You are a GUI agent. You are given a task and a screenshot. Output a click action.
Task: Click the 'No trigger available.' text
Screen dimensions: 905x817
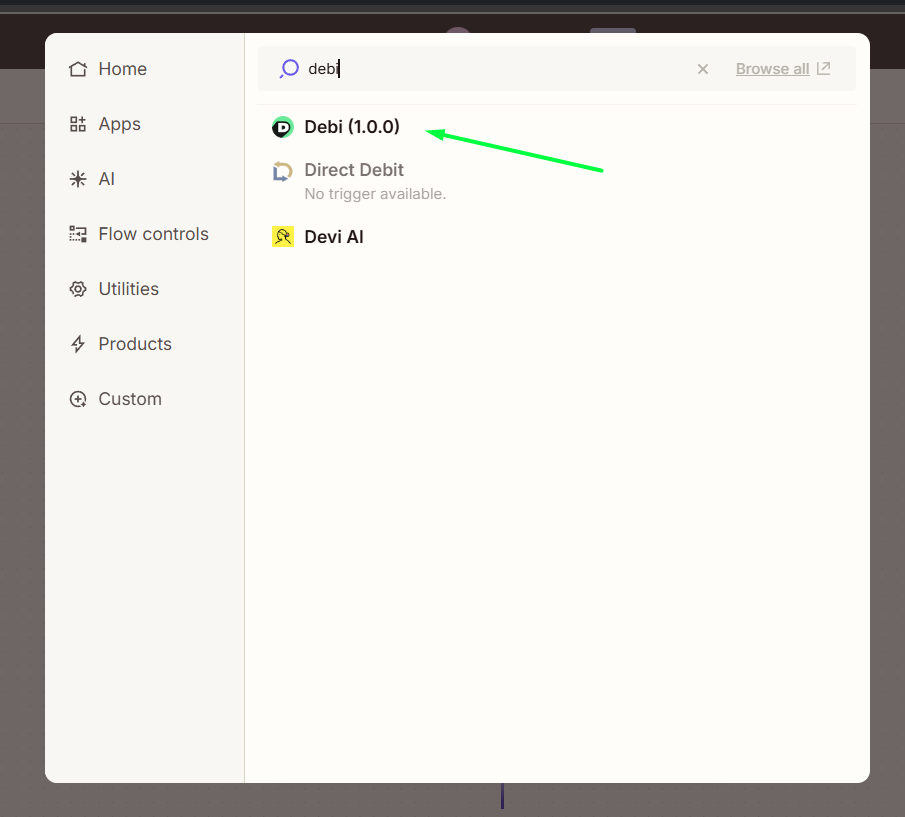click(x=375, y=194)
